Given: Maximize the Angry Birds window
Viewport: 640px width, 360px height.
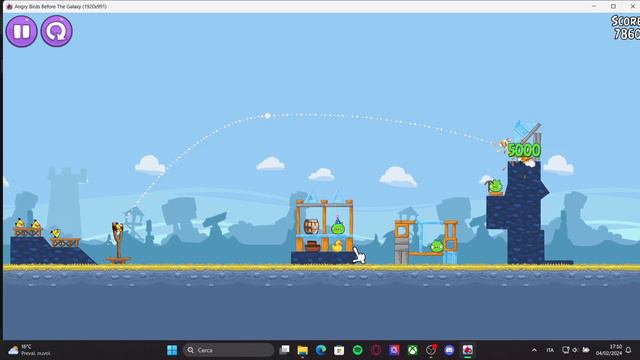Looking at the screenshot, I should tap(613, 7).
